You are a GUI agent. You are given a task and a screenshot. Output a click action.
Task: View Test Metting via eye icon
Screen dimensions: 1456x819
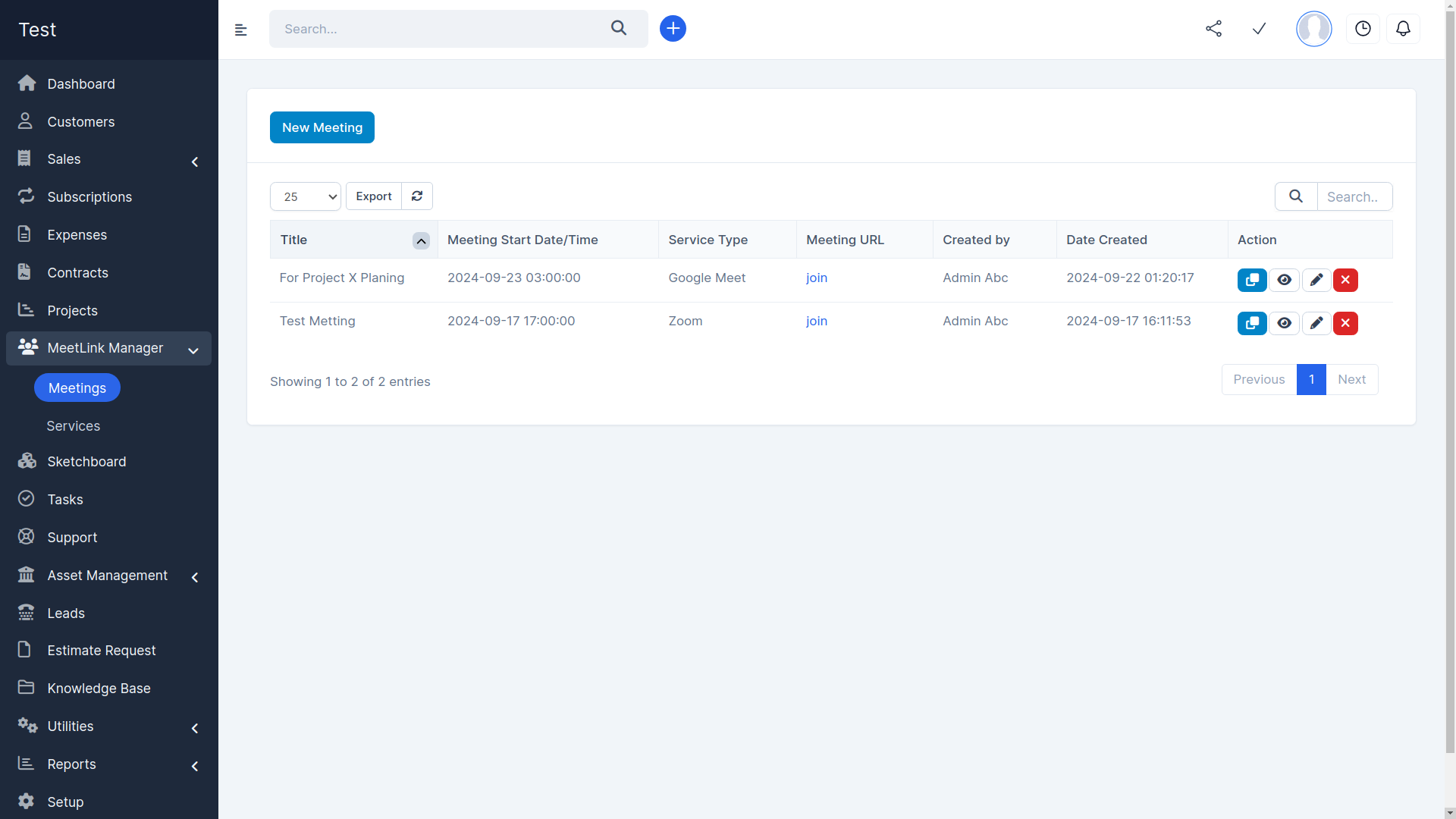pyautogui.click(x=1284, y=323)
